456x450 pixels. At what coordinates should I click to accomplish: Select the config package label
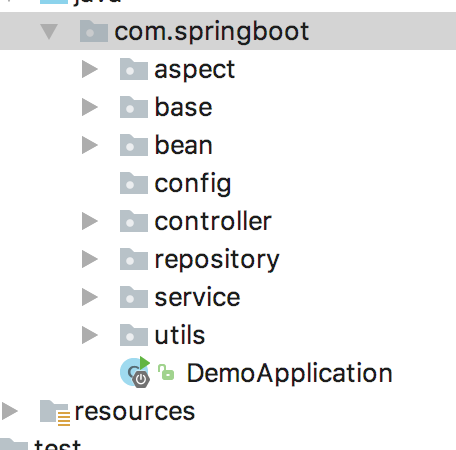[x=193, y=184]
